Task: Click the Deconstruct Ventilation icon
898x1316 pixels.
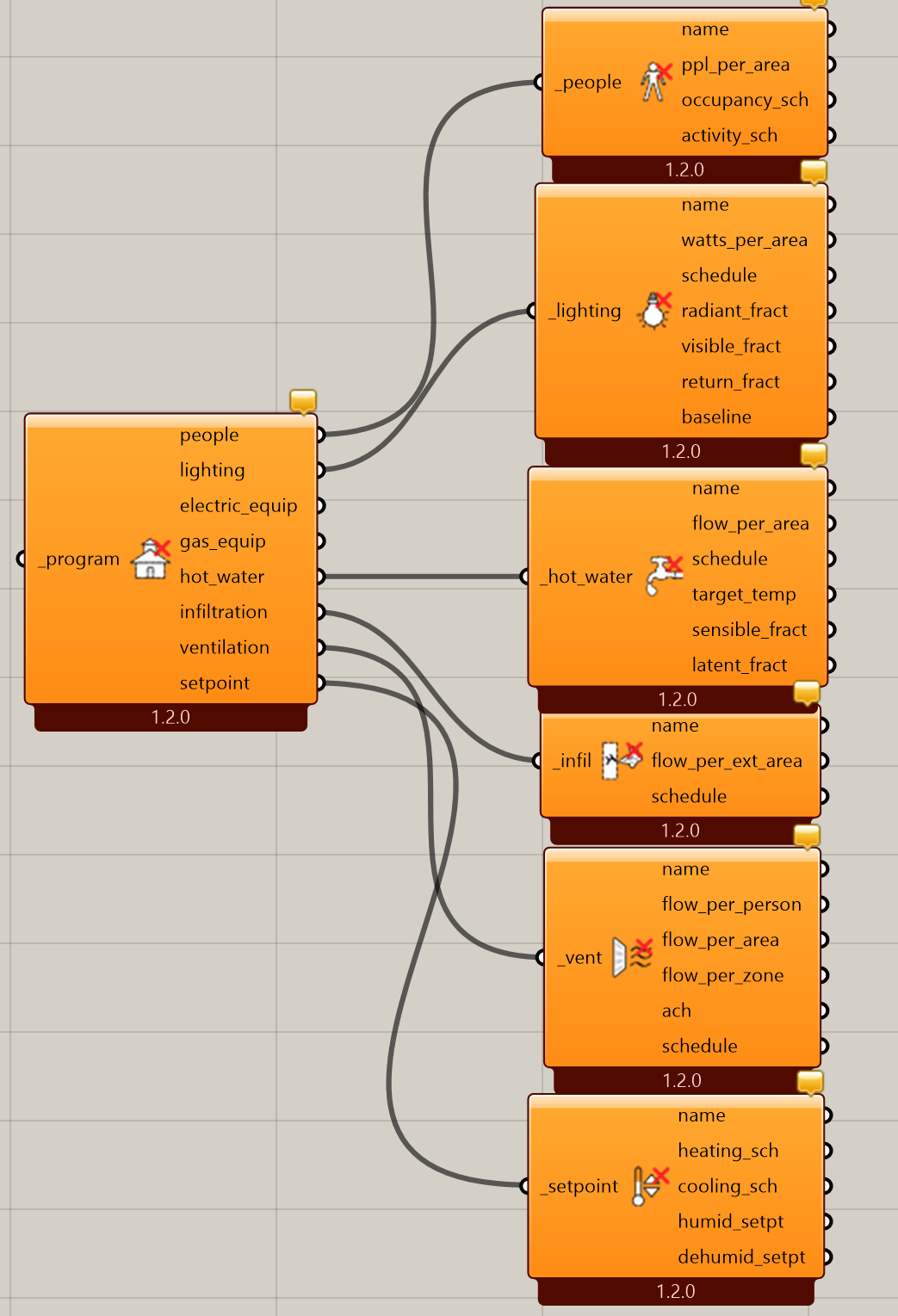Action: point(632,957)
